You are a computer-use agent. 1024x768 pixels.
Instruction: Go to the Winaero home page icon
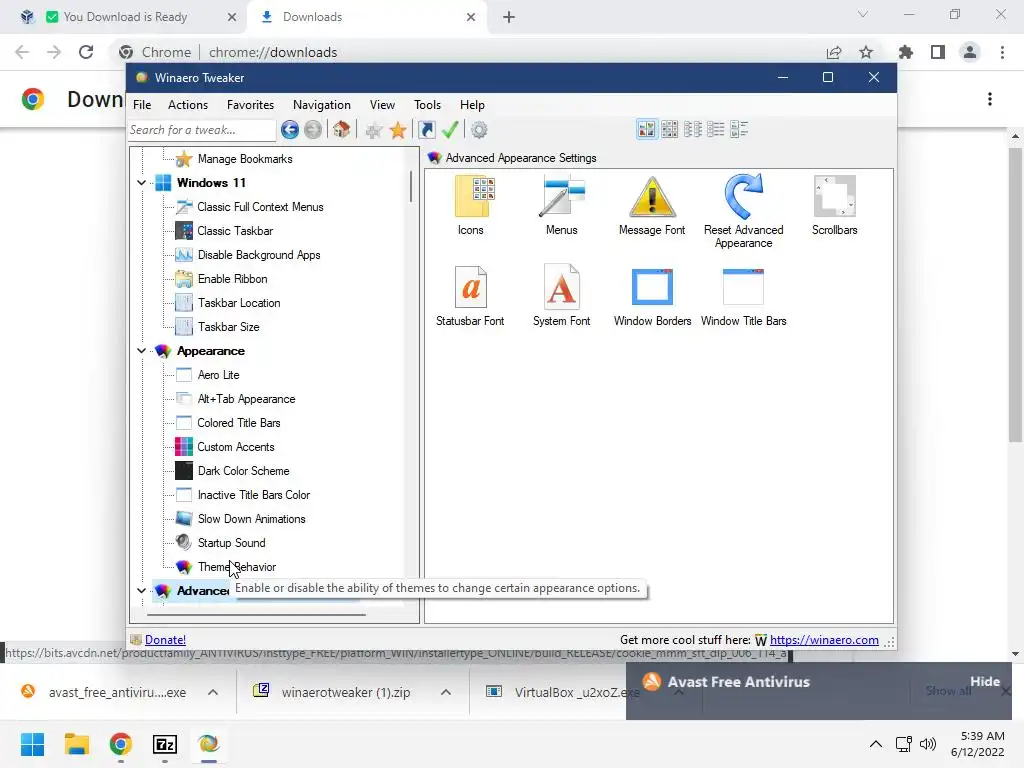(x=342, y=130)
